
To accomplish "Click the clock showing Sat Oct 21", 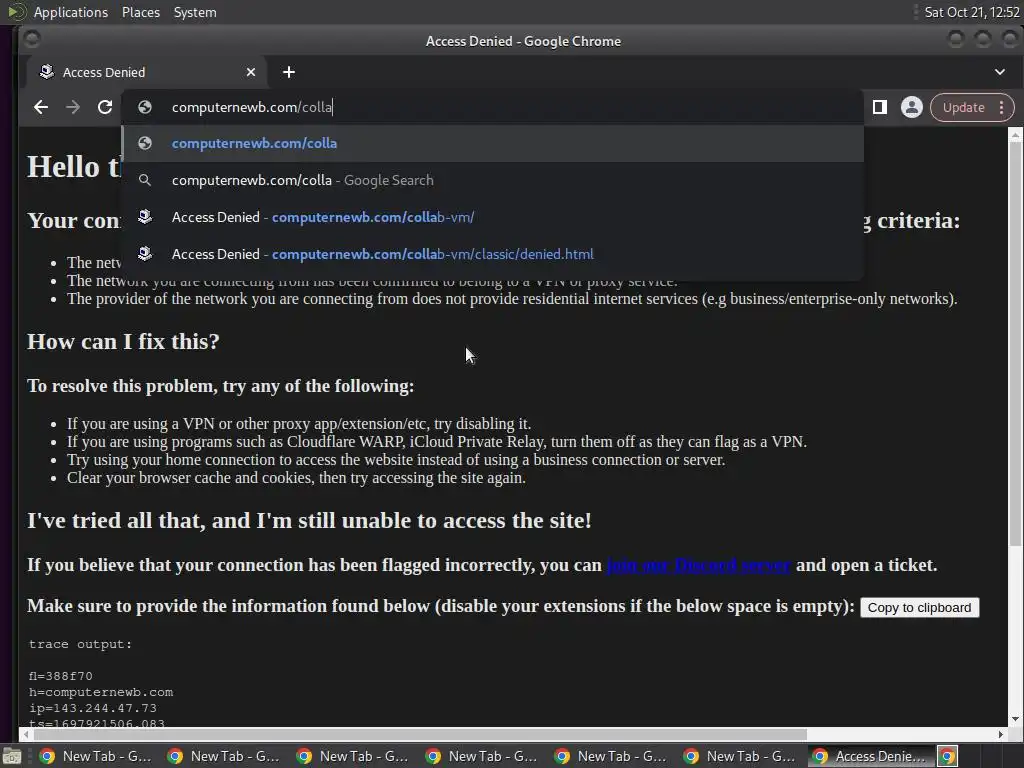I will [x=972, y=12].
